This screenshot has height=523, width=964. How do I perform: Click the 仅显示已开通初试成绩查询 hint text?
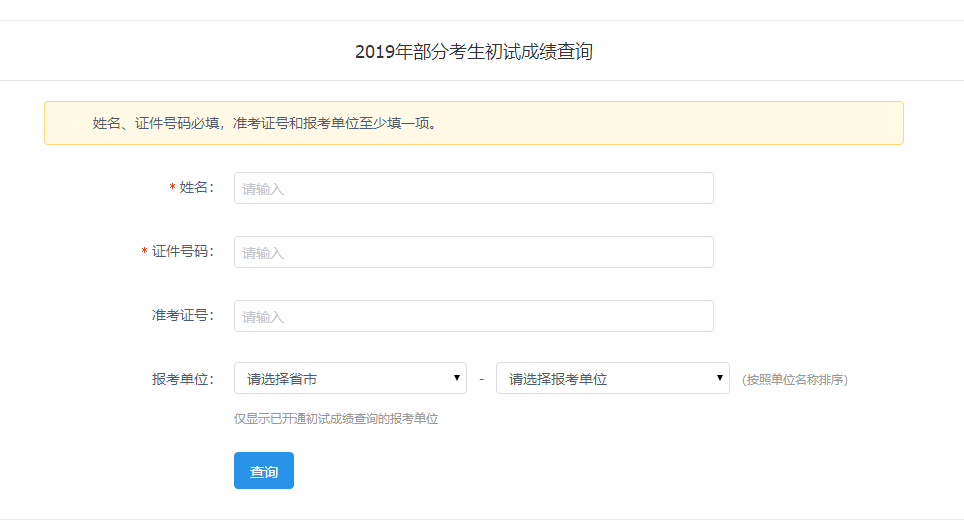pyautogui.click(x=336, y=419)
